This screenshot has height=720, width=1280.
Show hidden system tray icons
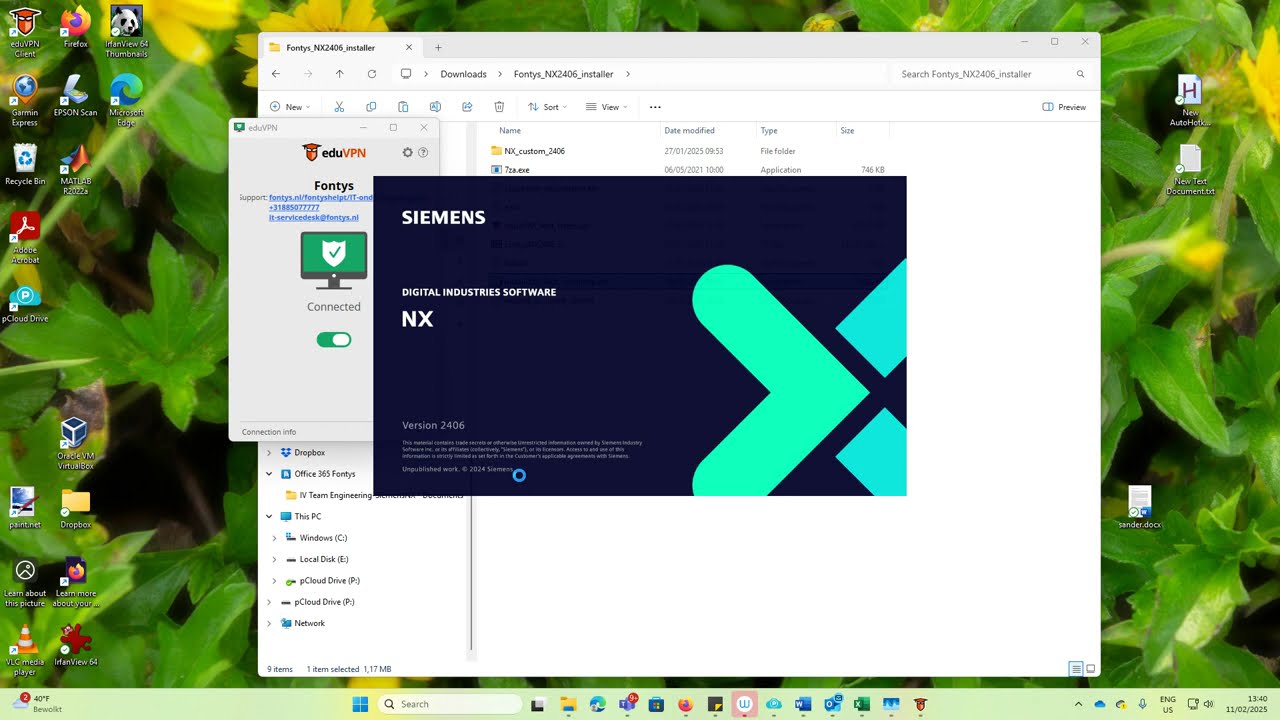1078,704
